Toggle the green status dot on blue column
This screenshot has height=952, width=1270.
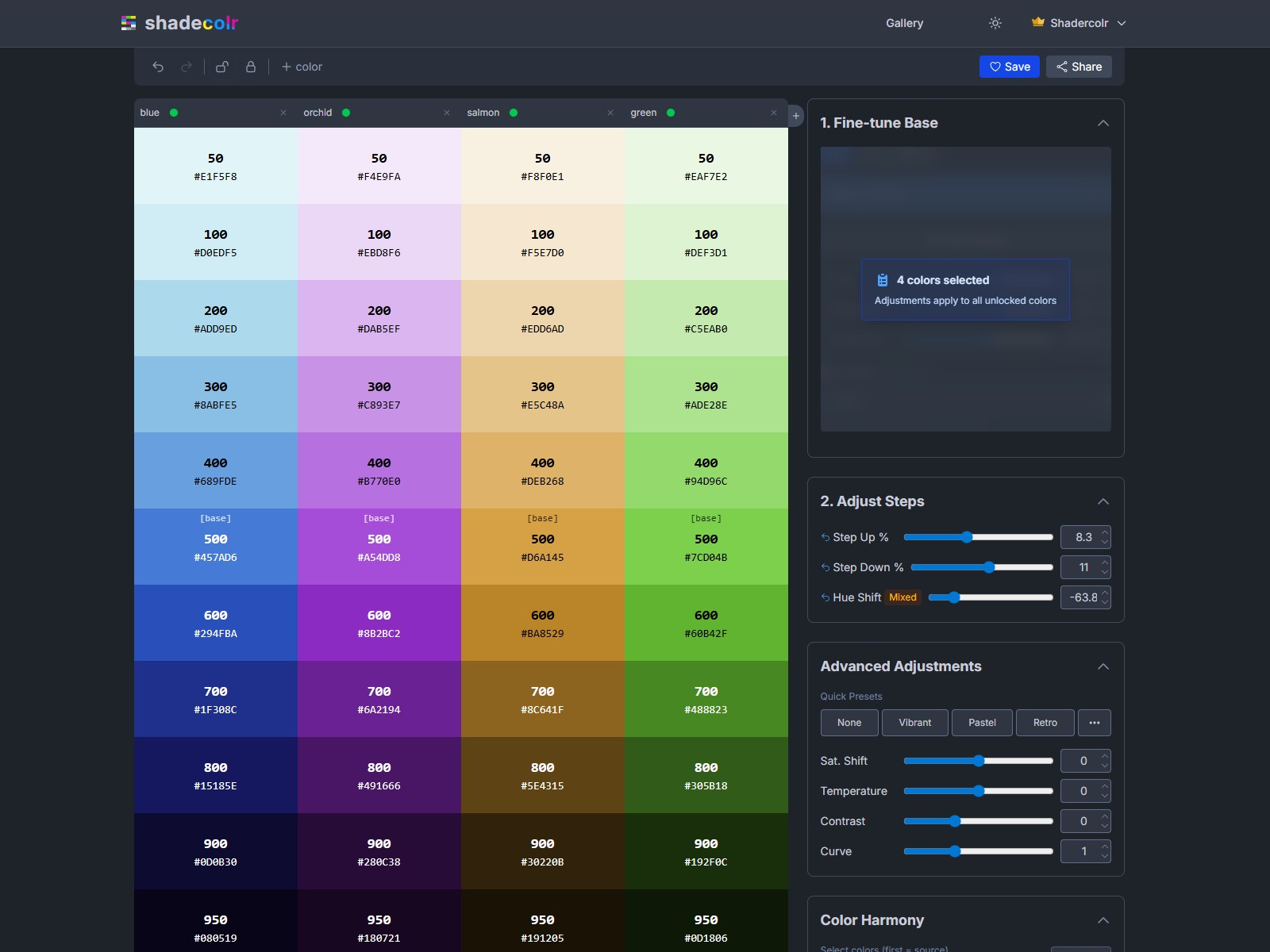174,113
